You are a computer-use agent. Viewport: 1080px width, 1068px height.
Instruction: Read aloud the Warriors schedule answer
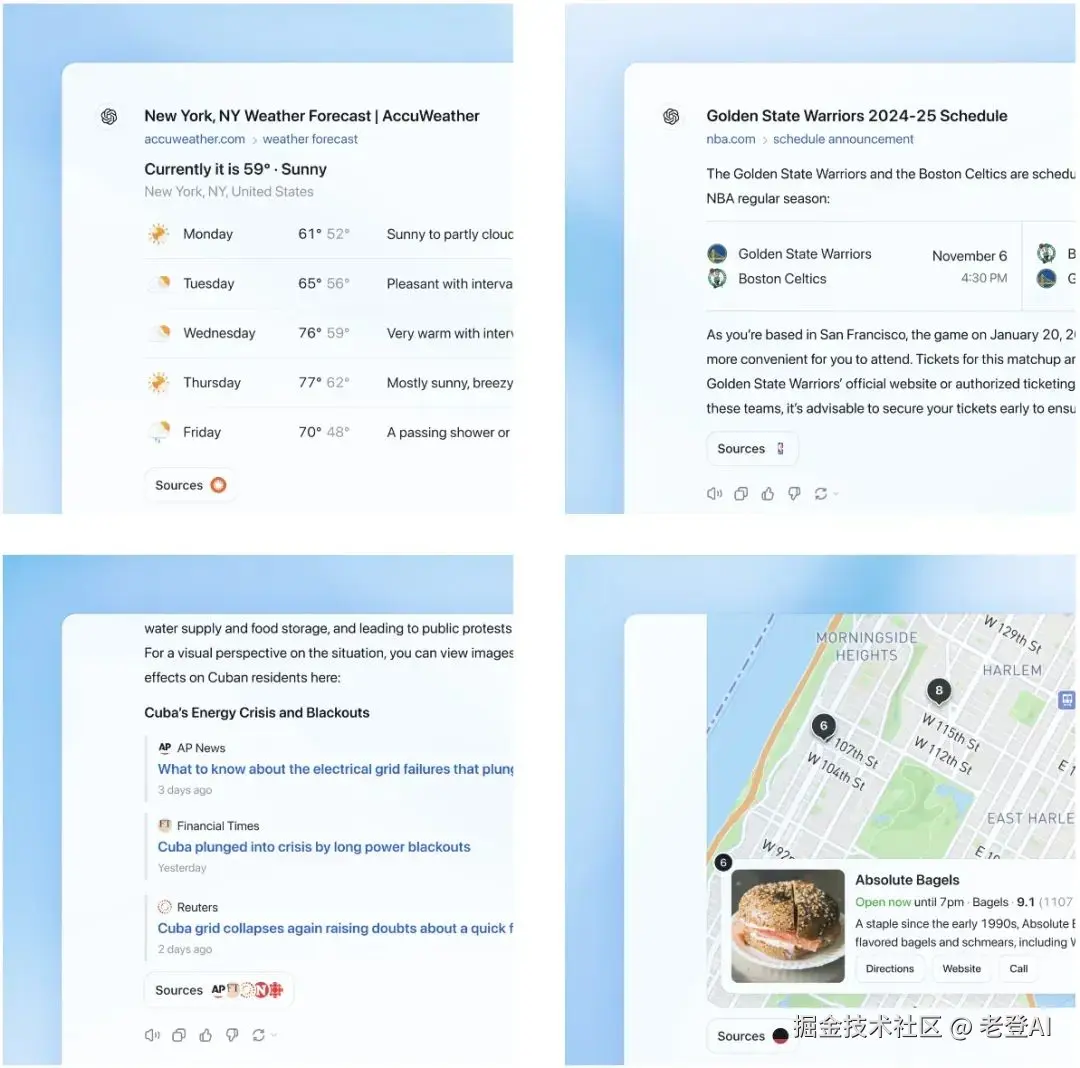(714, 494)
